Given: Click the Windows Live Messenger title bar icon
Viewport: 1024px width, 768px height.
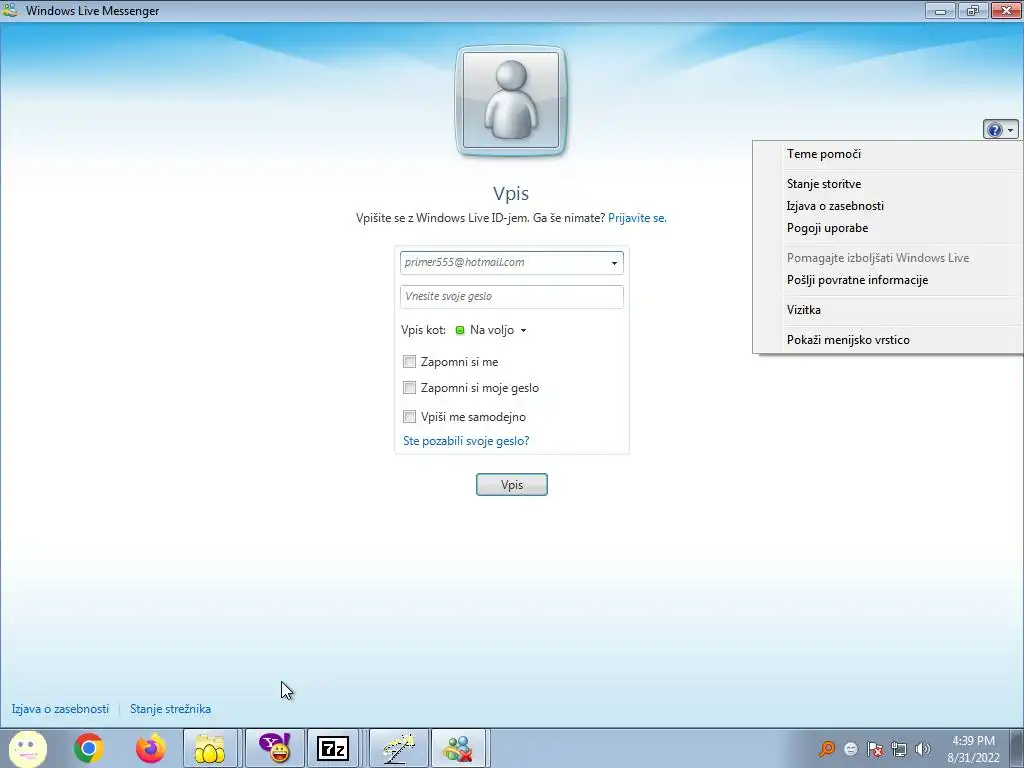Looking at the screenshot, I should click(10, 10).
